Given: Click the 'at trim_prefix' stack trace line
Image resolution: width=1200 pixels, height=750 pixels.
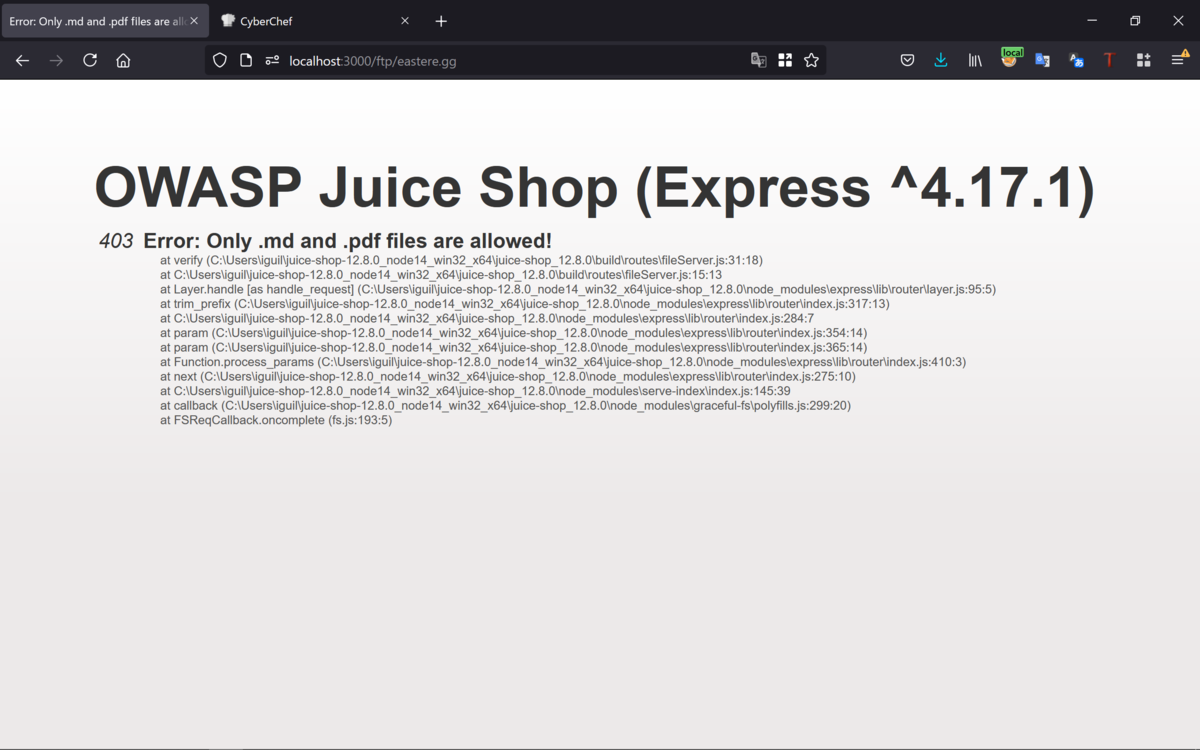Looking at the screenshot, I should click(x=525, y=304).
